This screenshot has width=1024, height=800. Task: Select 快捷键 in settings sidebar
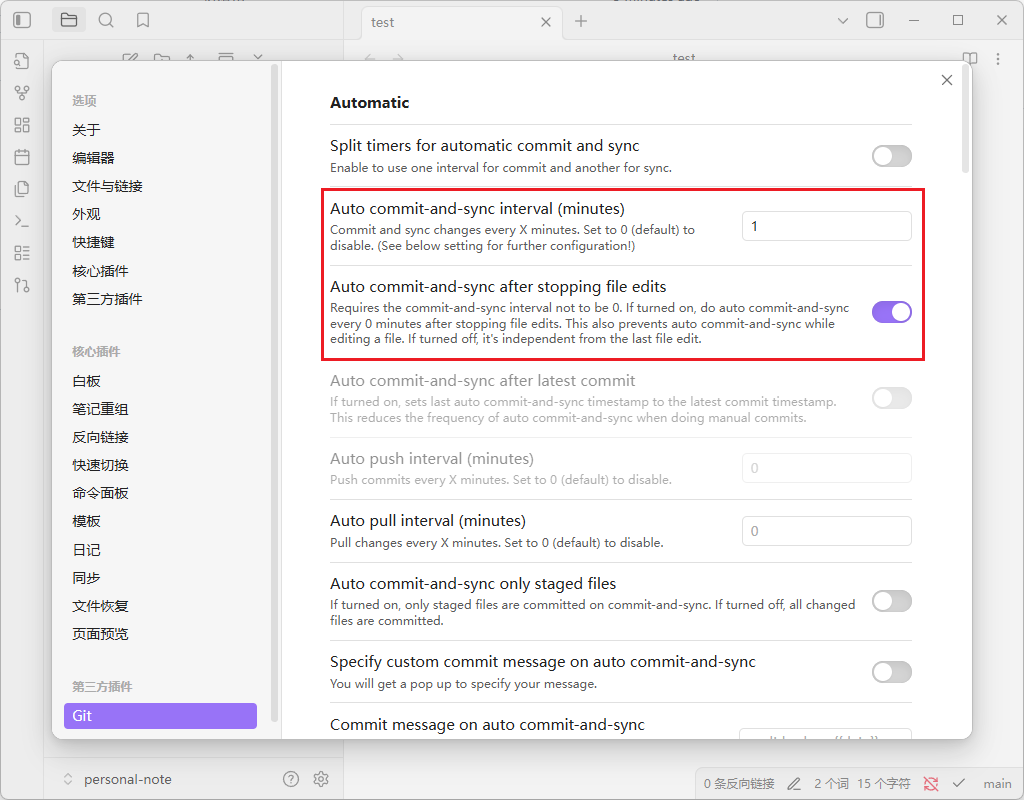93,242
